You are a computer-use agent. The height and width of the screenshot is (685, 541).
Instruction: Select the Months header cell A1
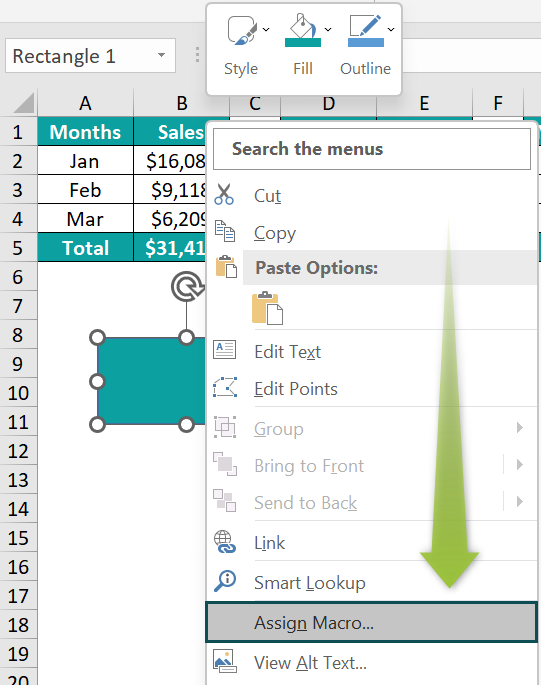tap(86, 131)
